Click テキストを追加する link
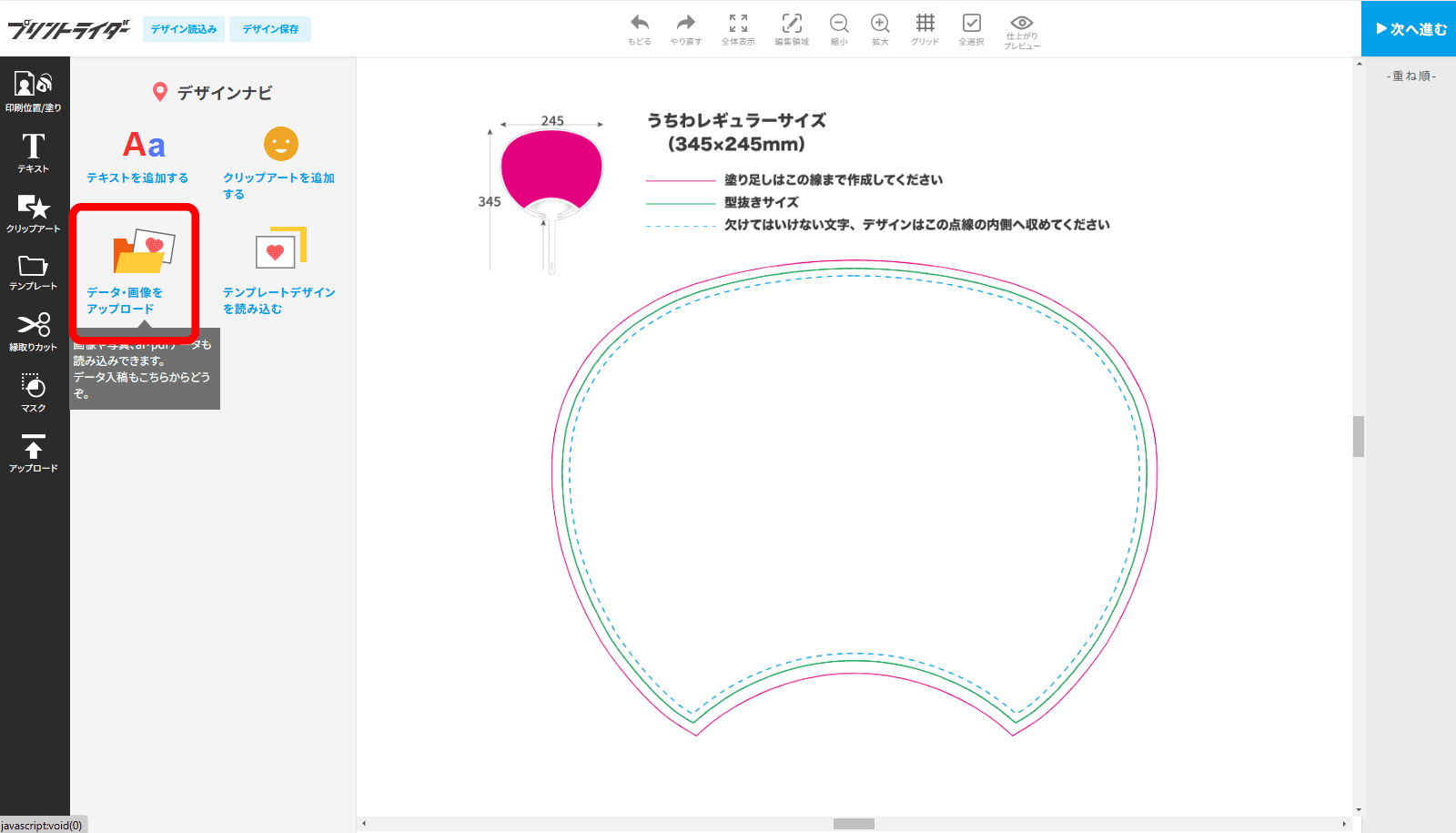The width and height of the screenshot is (1456, 833). click(137, 178)
